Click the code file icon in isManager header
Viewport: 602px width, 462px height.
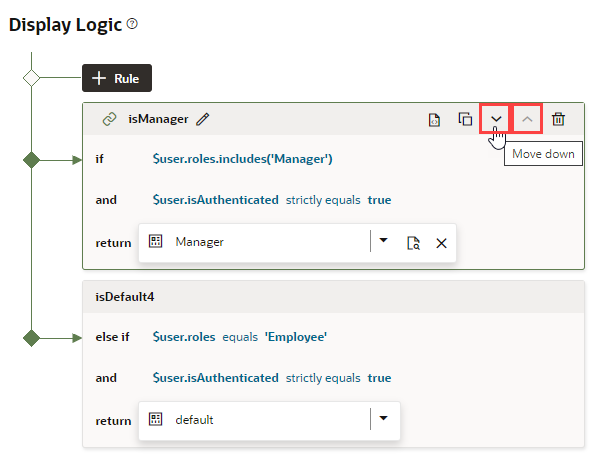tap(434, 120)
